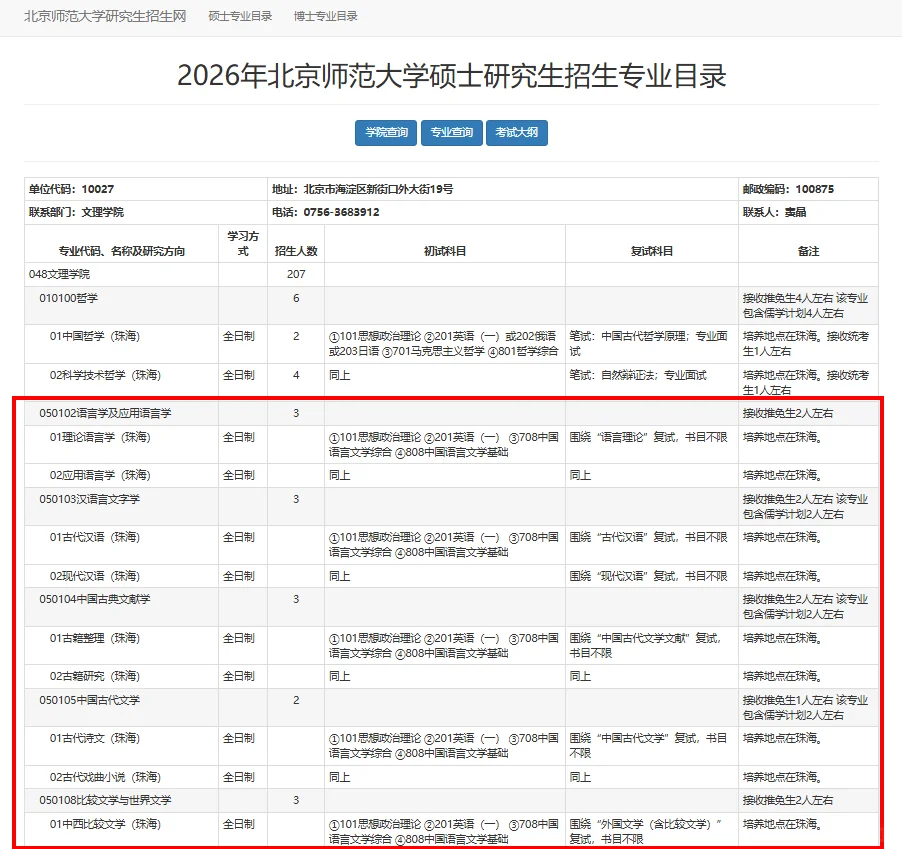
Task: Select the 050108比较文学与世界文学 major row
Action: tap(452, 801)
